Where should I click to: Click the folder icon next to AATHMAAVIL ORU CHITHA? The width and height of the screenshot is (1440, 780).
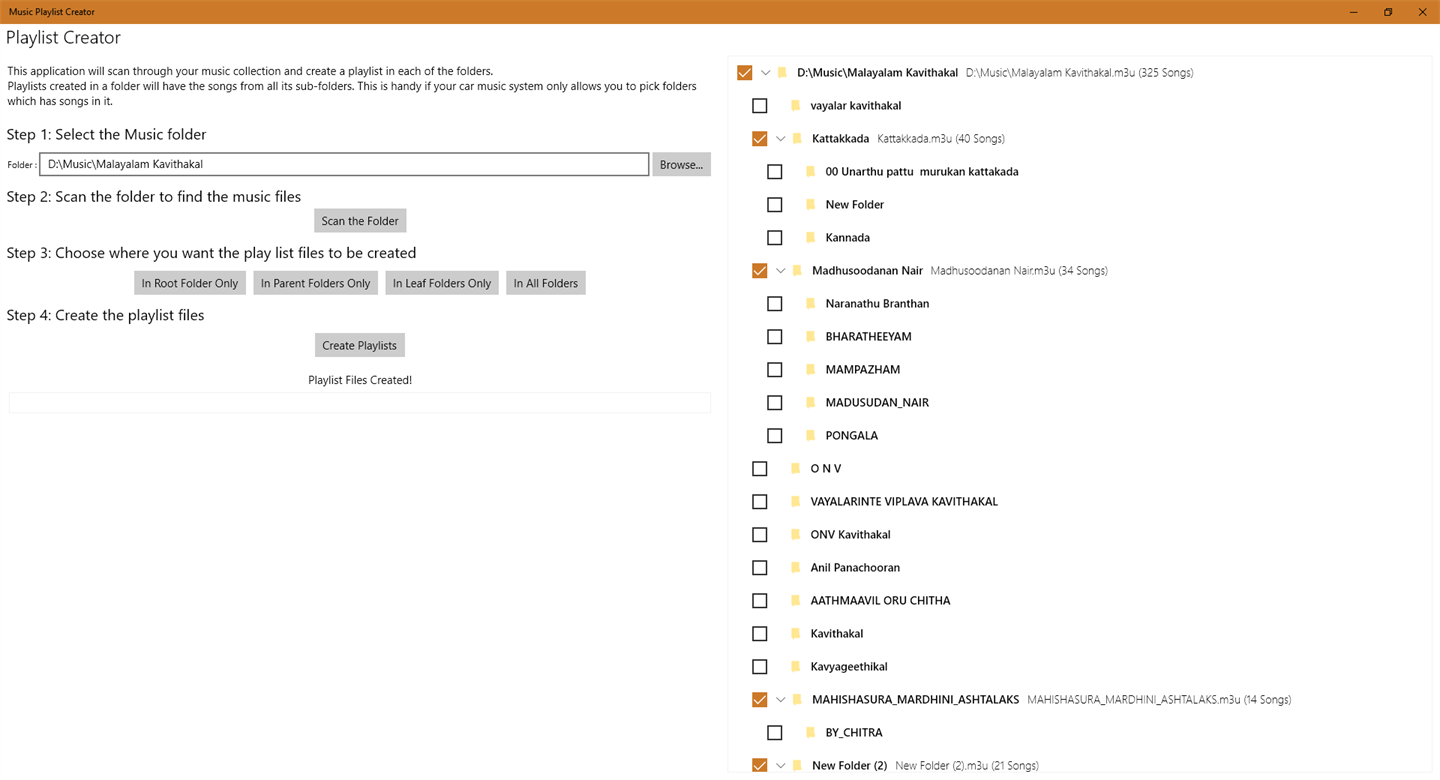point(796,600)
